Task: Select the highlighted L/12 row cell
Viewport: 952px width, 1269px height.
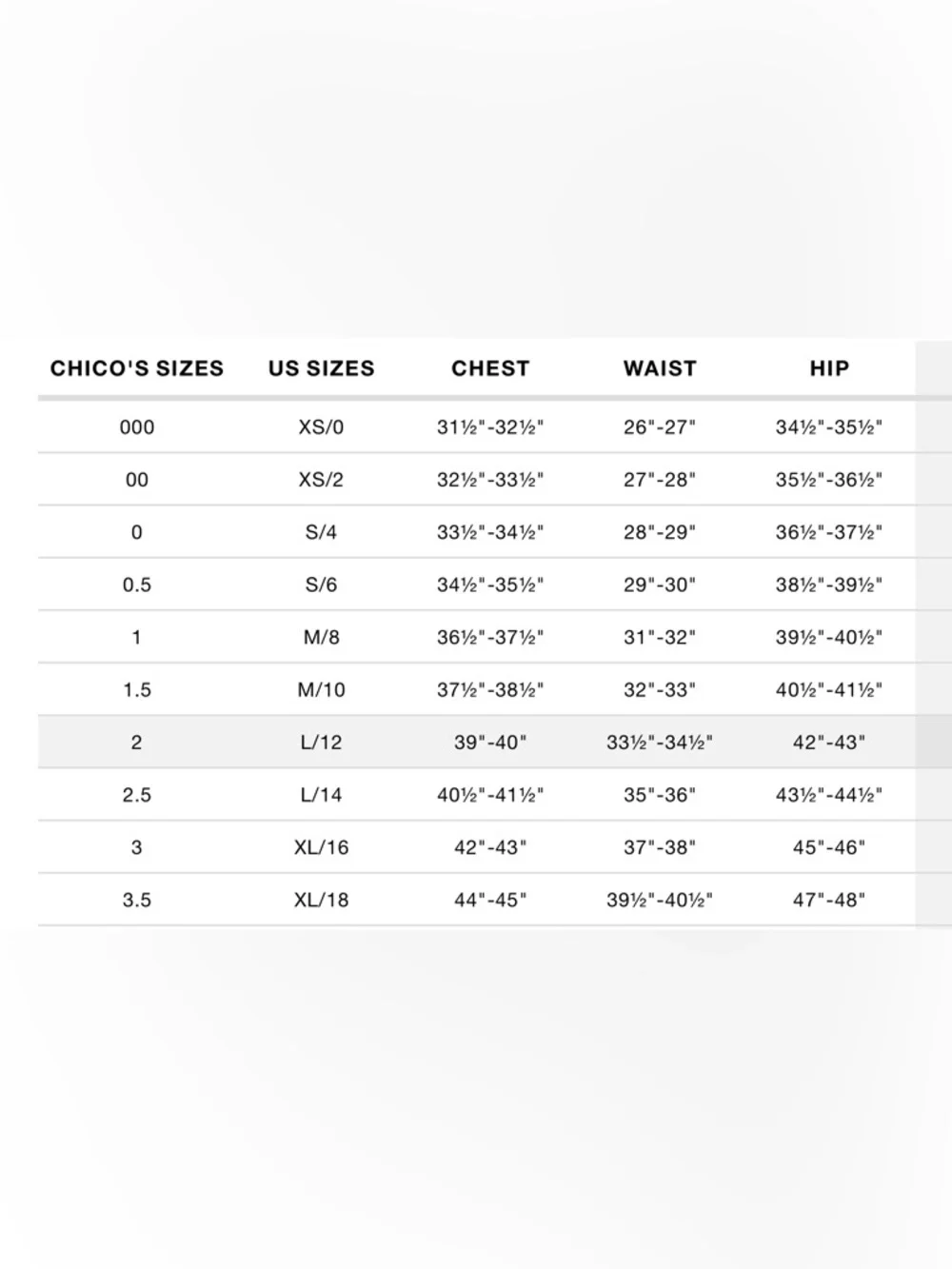Action: point(321,742)
